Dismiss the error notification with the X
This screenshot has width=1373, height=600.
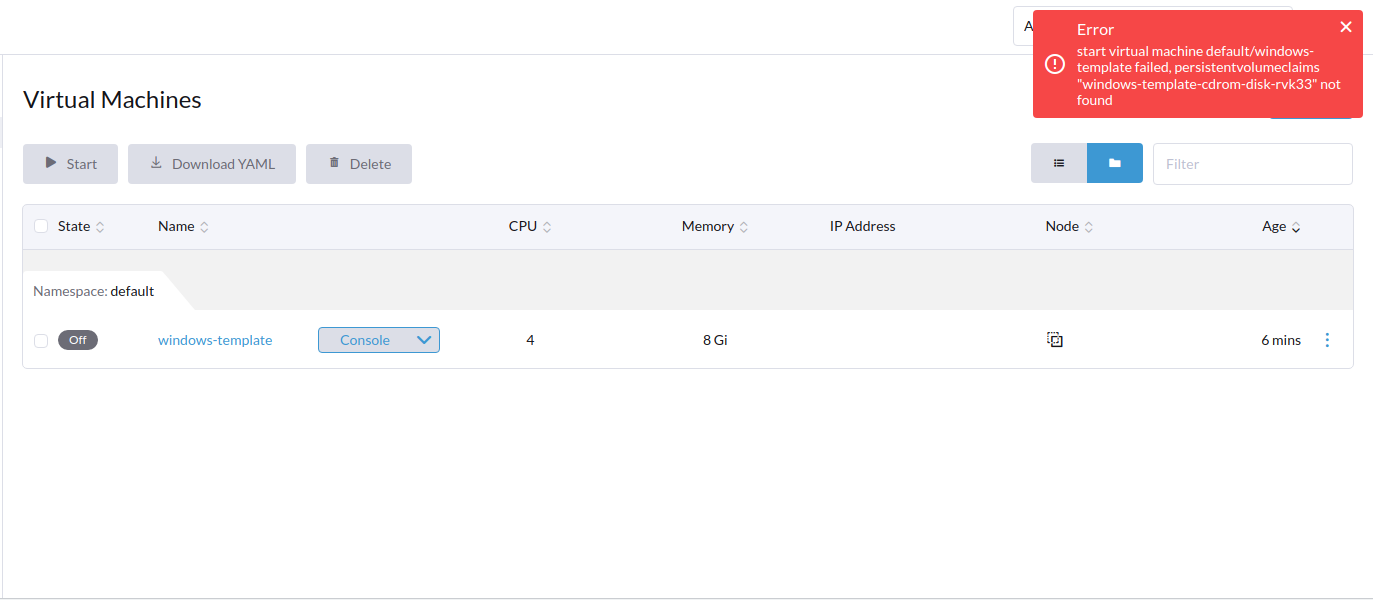pyautogui.click(x=1346, y=27)
